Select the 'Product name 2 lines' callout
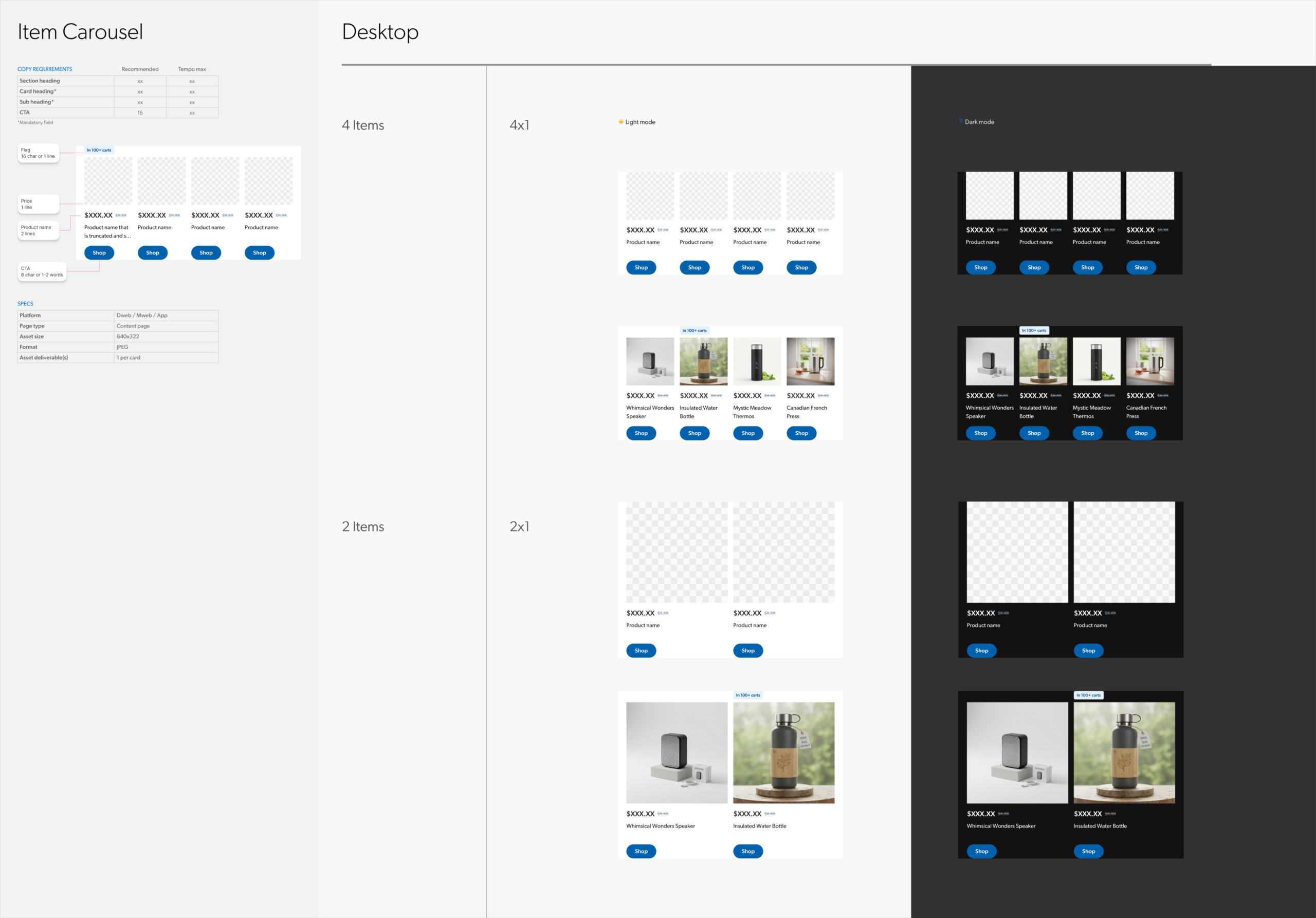Viewport: 1316px width, 918px height. [x=38, y=230]
